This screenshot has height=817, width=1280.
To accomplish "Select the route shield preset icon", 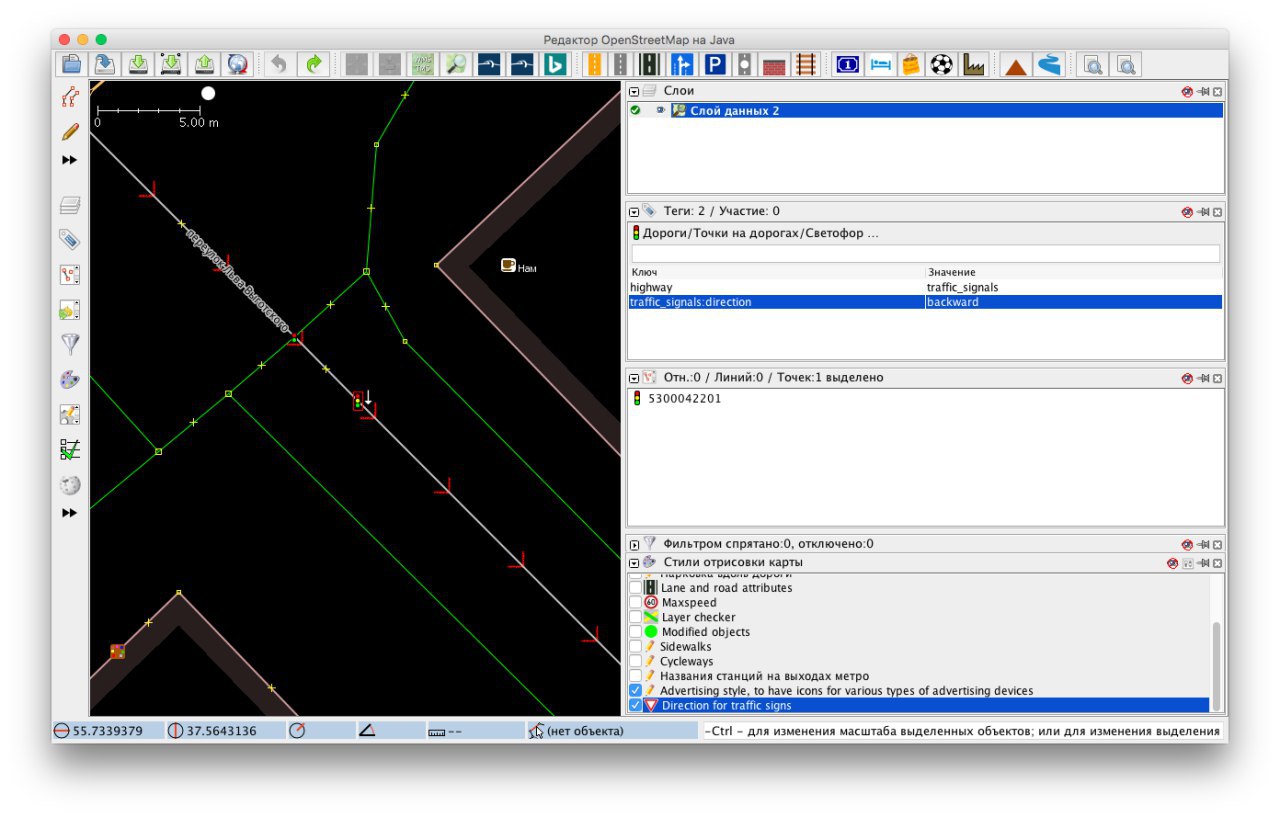I will click(847, 64).
